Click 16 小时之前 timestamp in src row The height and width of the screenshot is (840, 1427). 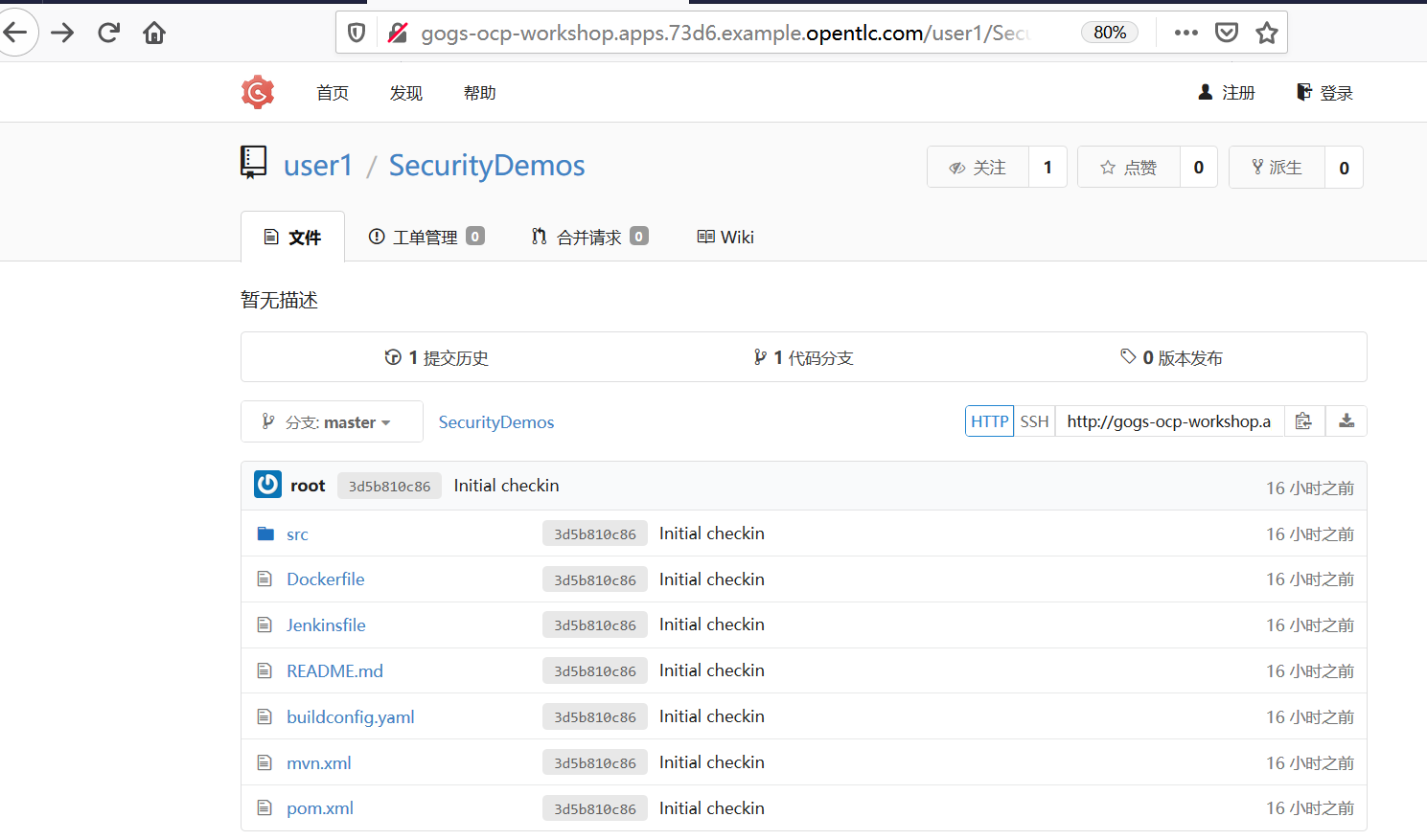pos(1310,534)
